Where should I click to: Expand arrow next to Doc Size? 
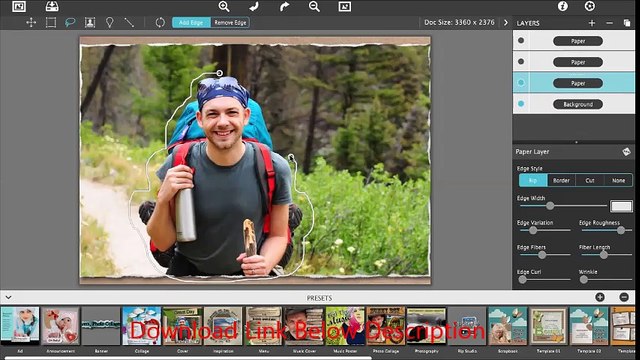point(506,23)
